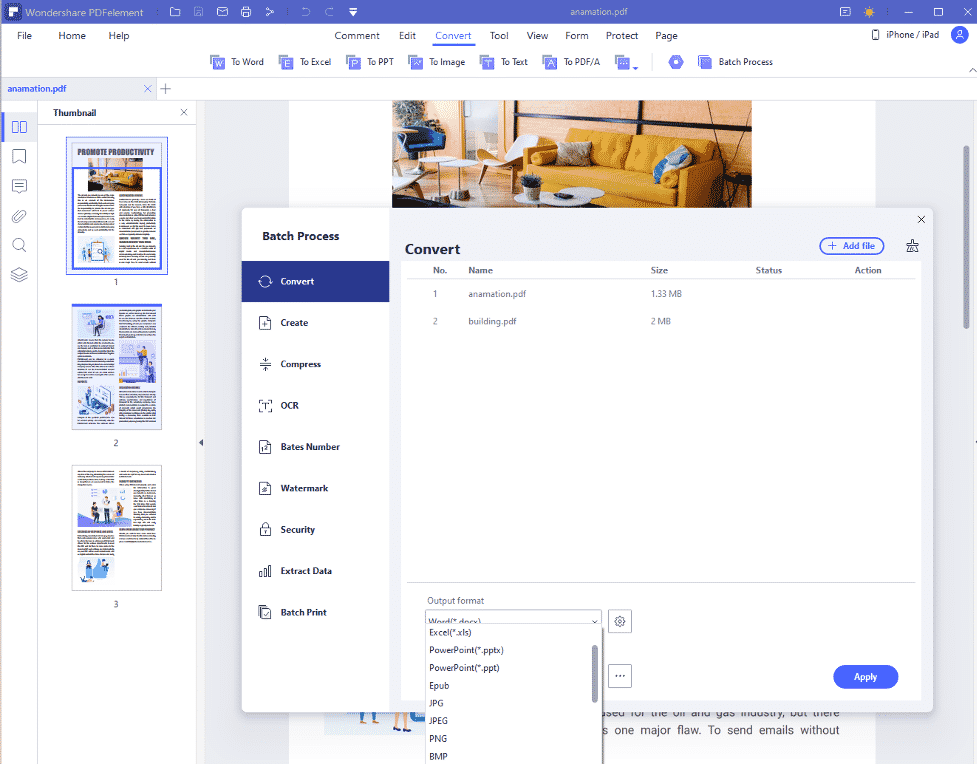Open the Help menu
This screenshot has width=977, height=764.
(x=118, y=36)
